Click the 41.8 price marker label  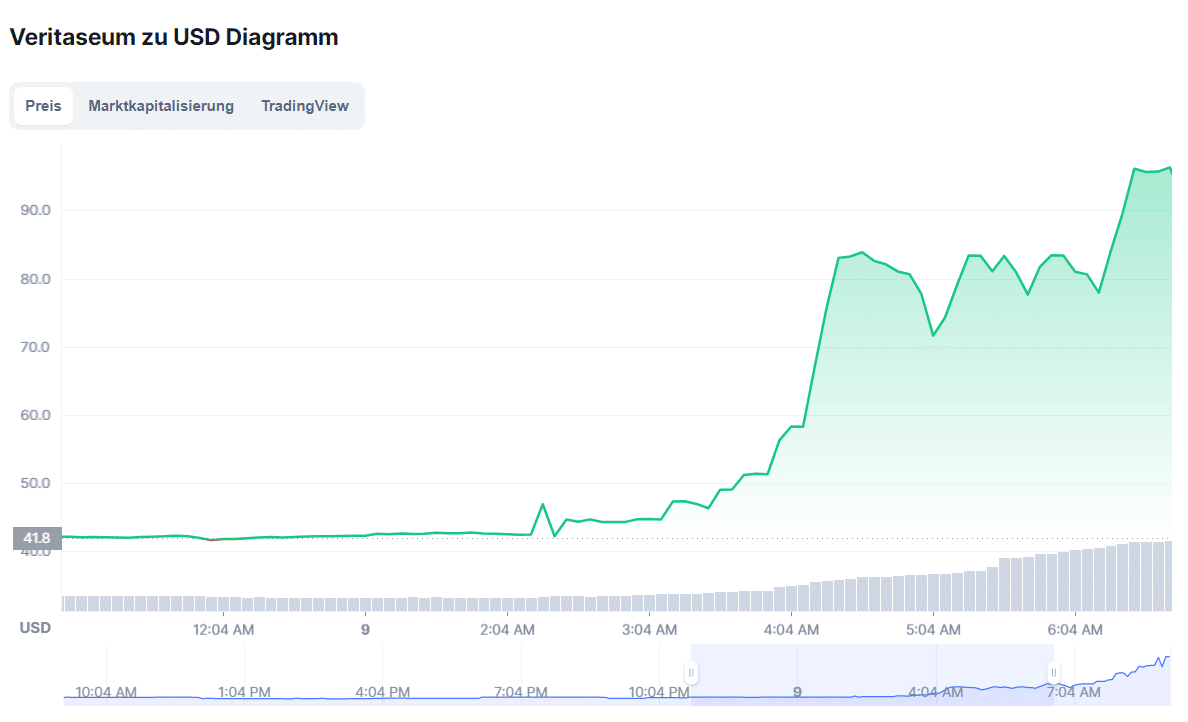pyautogui.click(x=37, y=539)
